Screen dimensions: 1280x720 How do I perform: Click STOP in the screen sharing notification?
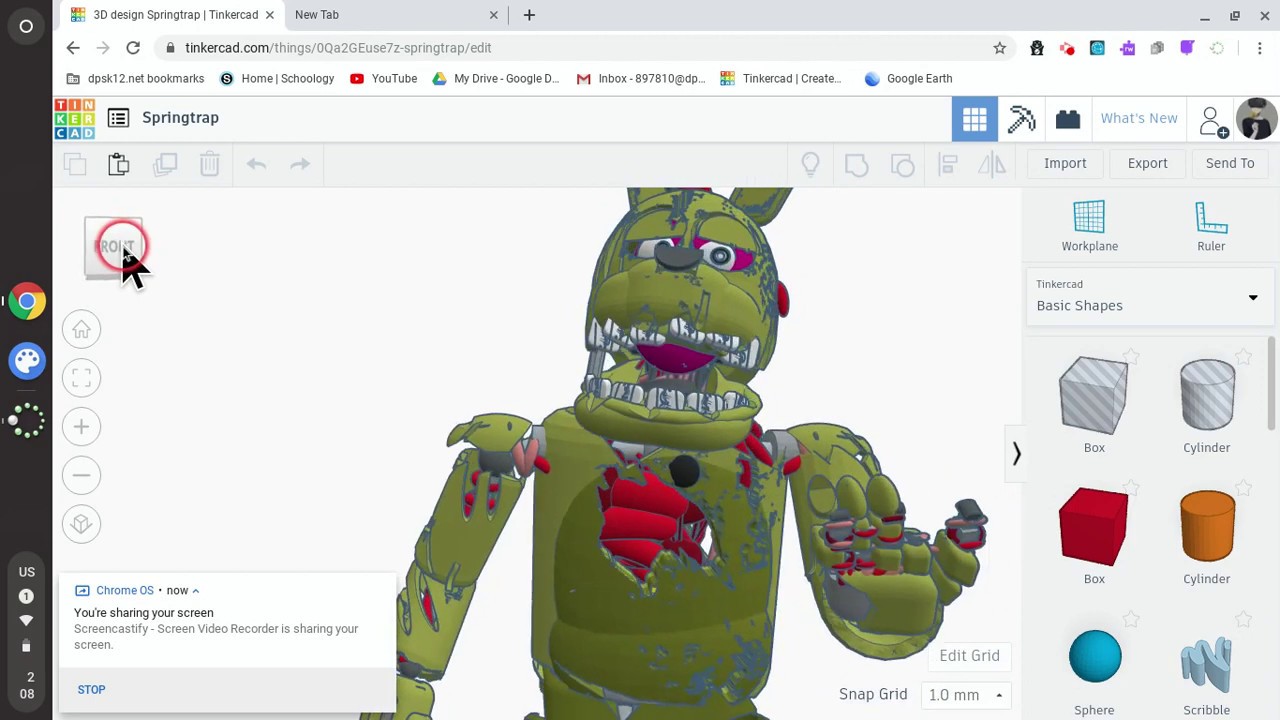(91, 689)
